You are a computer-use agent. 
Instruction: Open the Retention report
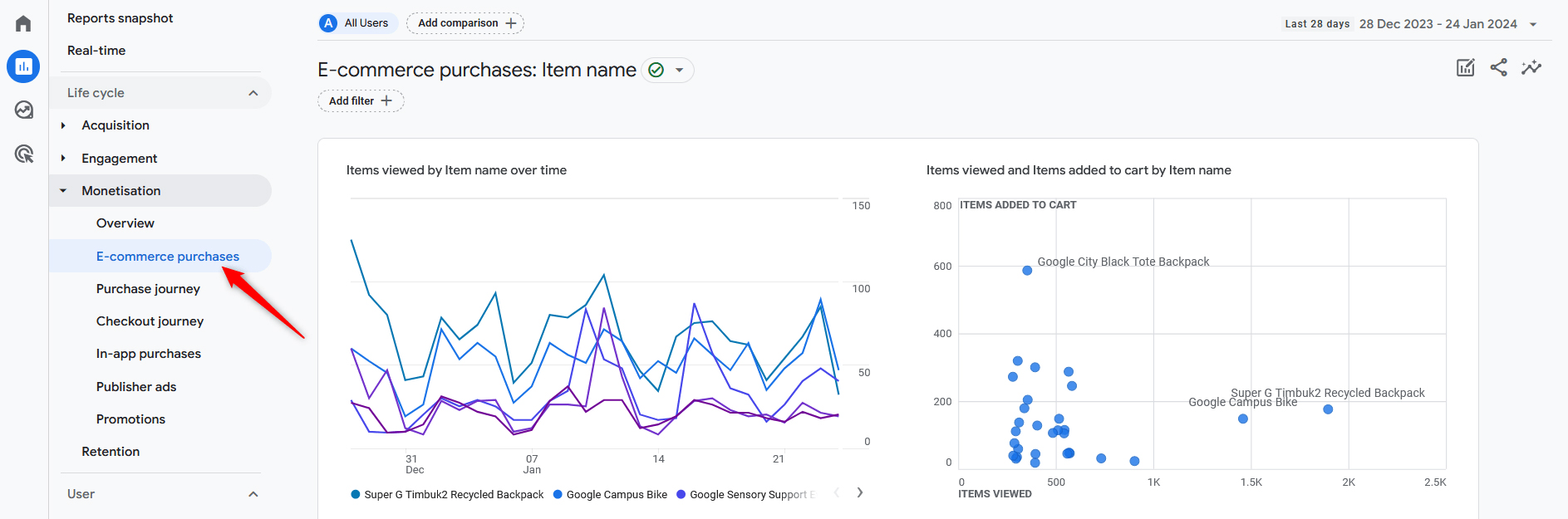click(x=111, y=452)
